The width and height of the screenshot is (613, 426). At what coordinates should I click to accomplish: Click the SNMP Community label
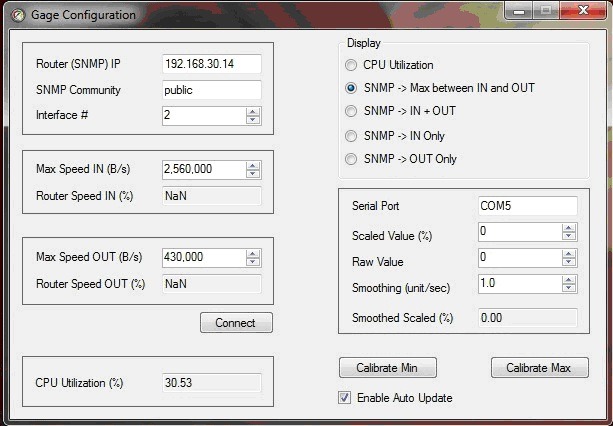click(x=78, y=90)
